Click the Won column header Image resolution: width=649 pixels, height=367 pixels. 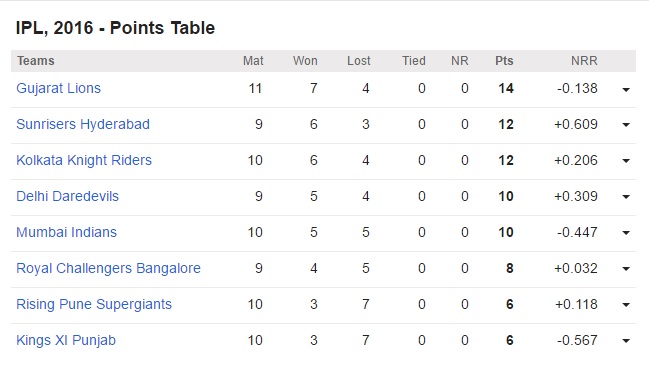(x=305, y=61)
